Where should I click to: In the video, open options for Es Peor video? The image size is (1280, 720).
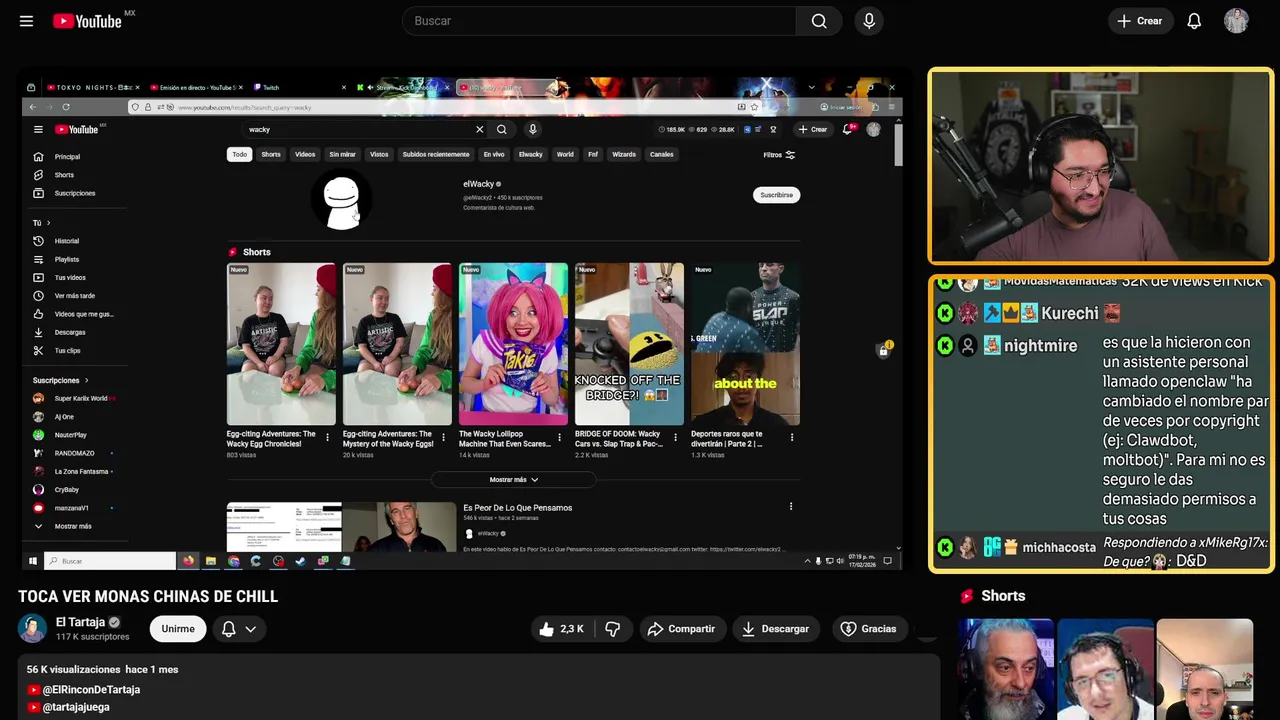790,507
